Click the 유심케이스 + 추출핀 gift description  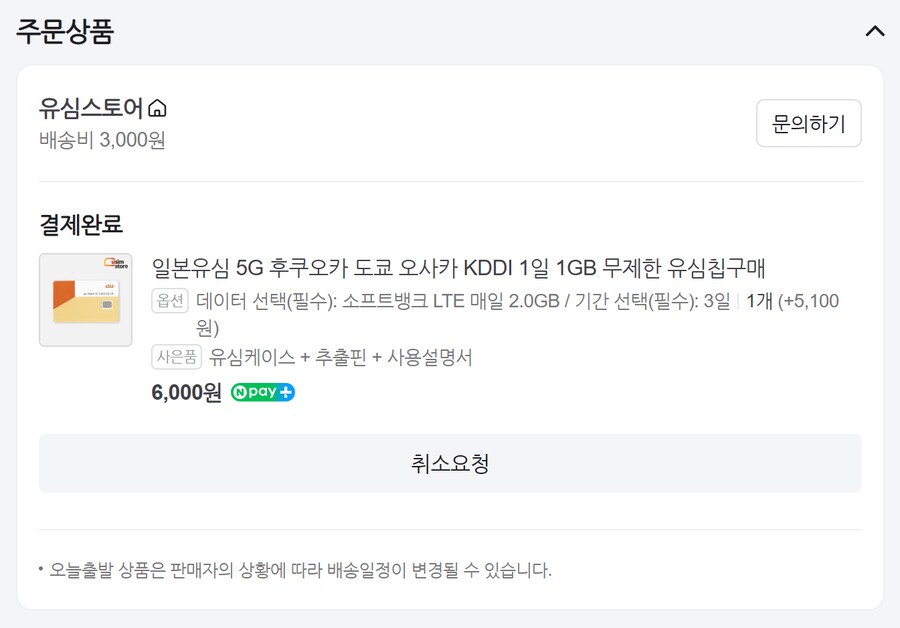pos(340,357)
